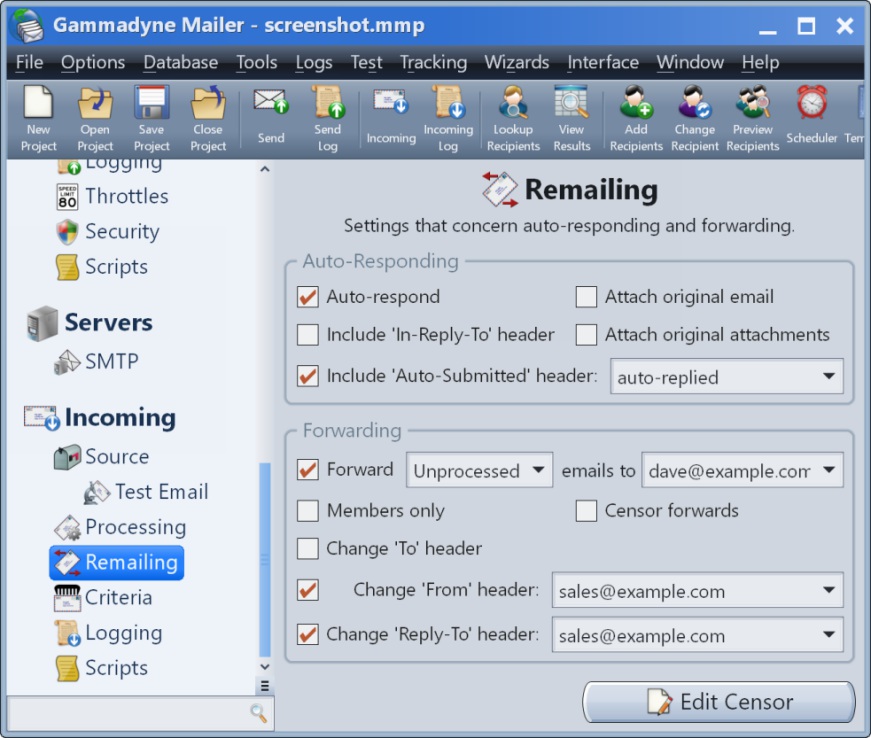Enable Attach original attachments
Viewport: 871px width, 738px height.
tap(586, 335)
